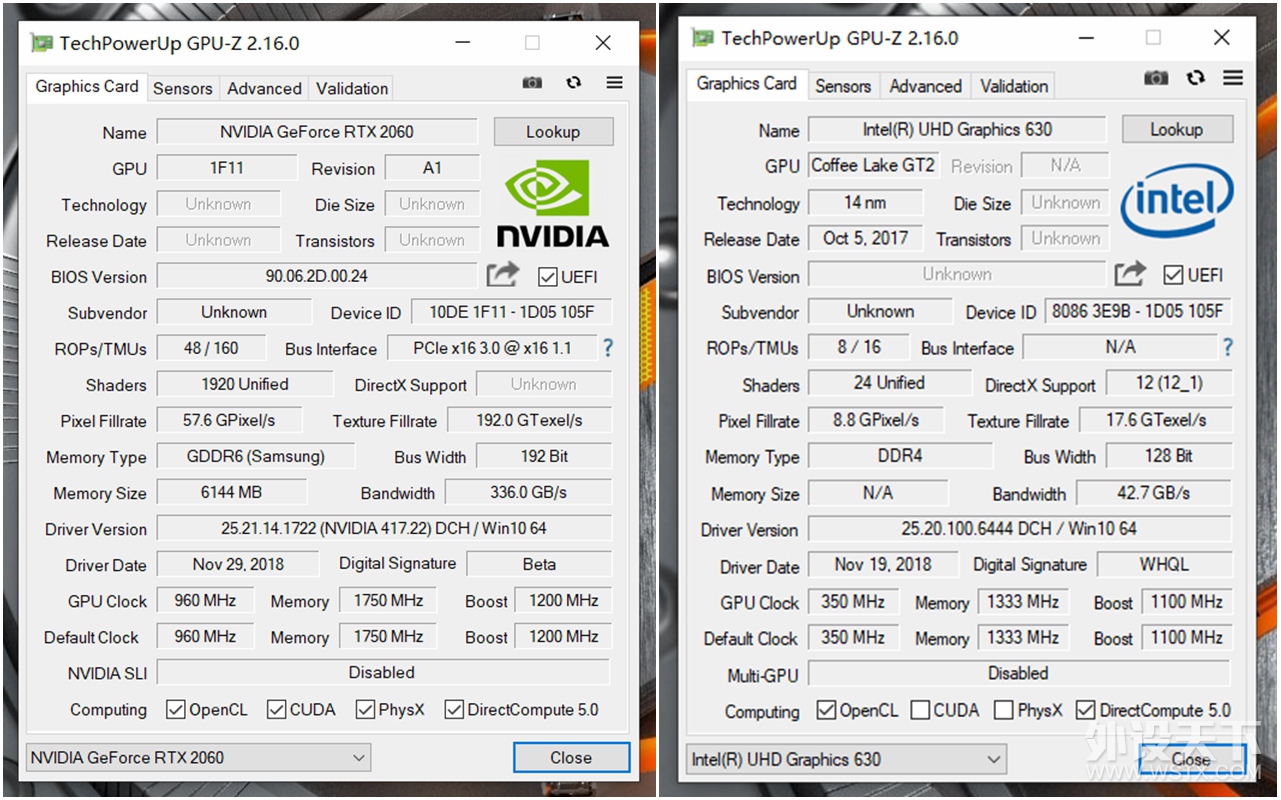Select Graphics Card tab in Intel UHD window
This screenshot has height=800, width=1281.
[747, 84]
